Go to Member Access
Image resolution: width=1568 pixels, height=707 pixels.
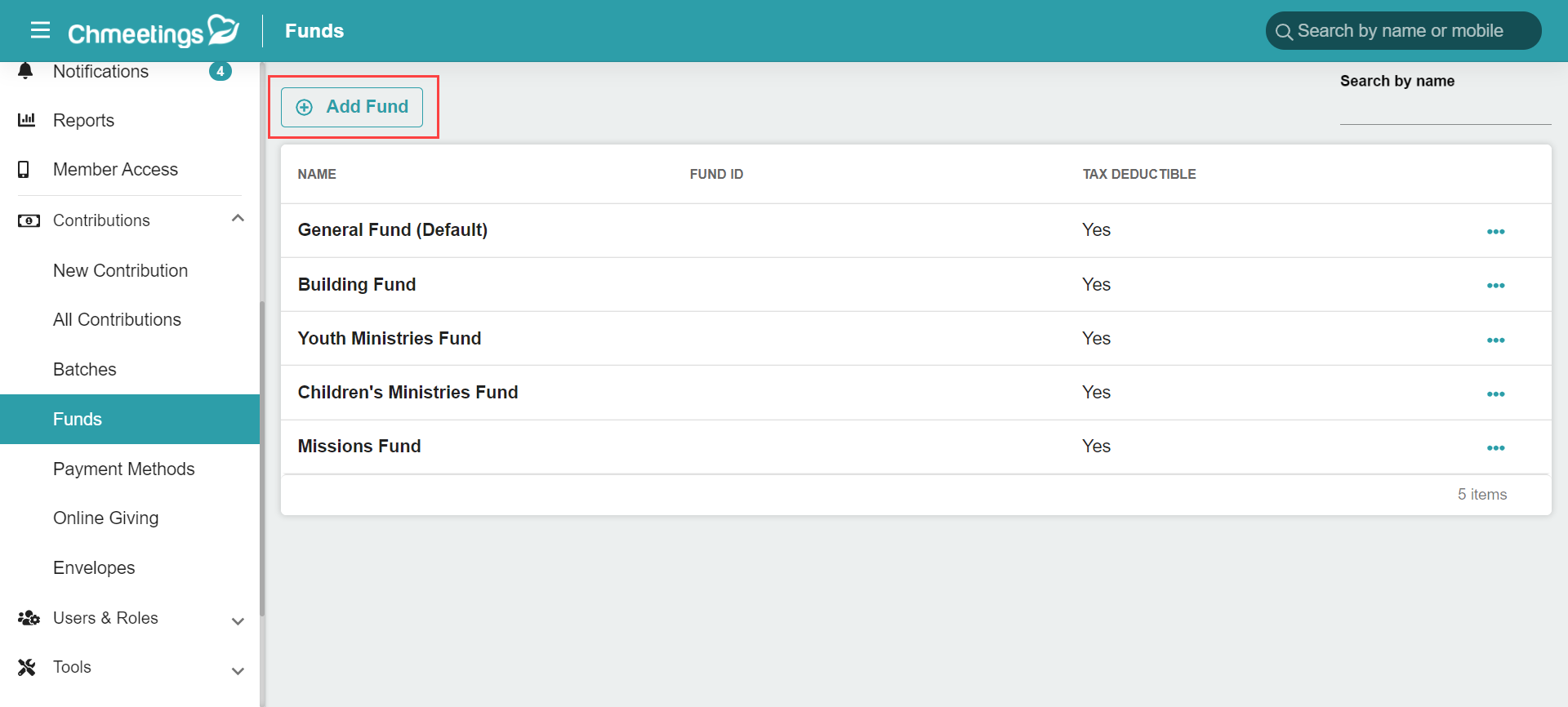(x=115, y=169)
